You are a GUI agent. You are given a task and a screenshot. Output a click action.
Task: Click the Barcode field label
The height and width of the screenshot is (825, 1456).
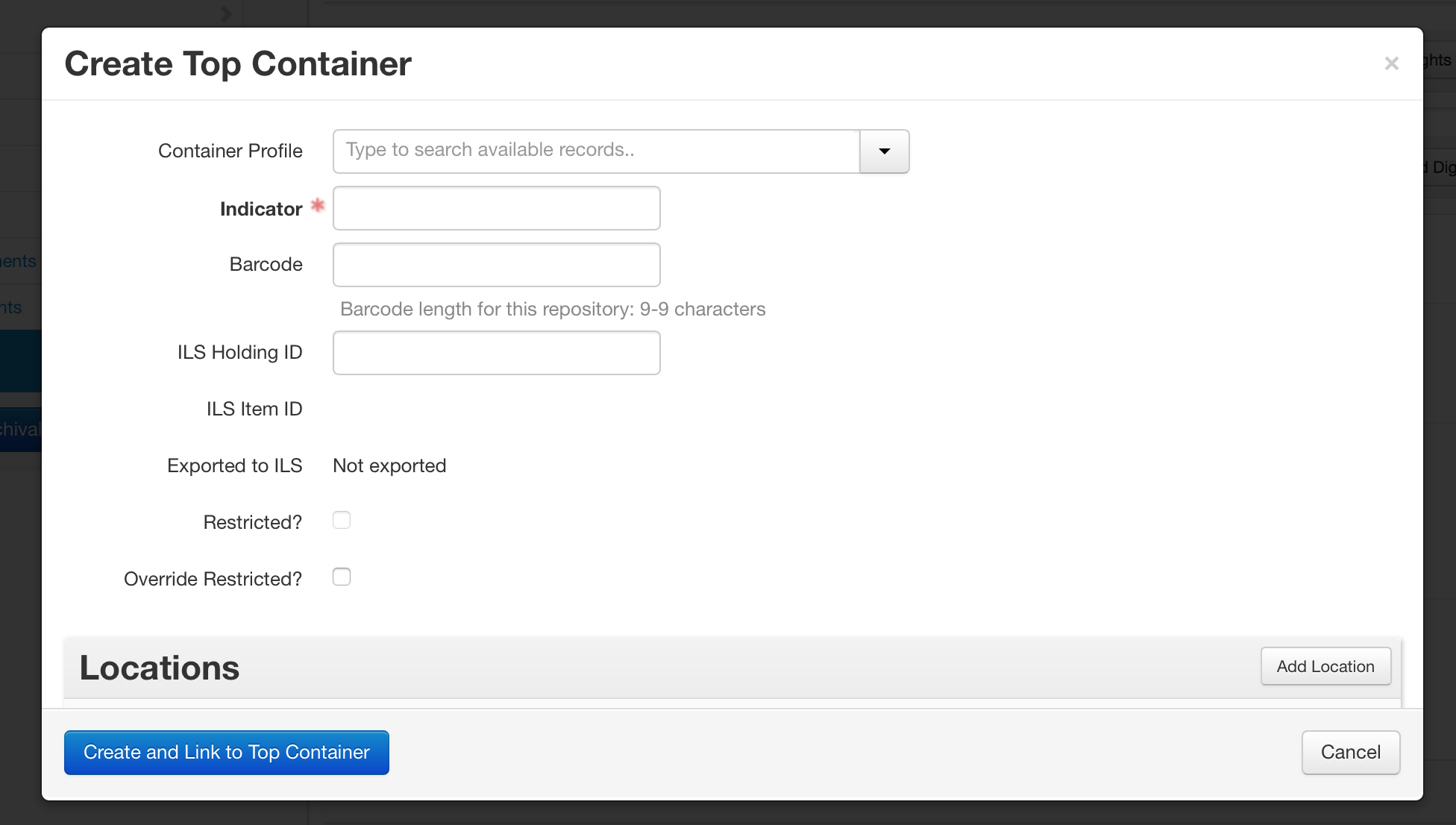[x=266, y=264]
